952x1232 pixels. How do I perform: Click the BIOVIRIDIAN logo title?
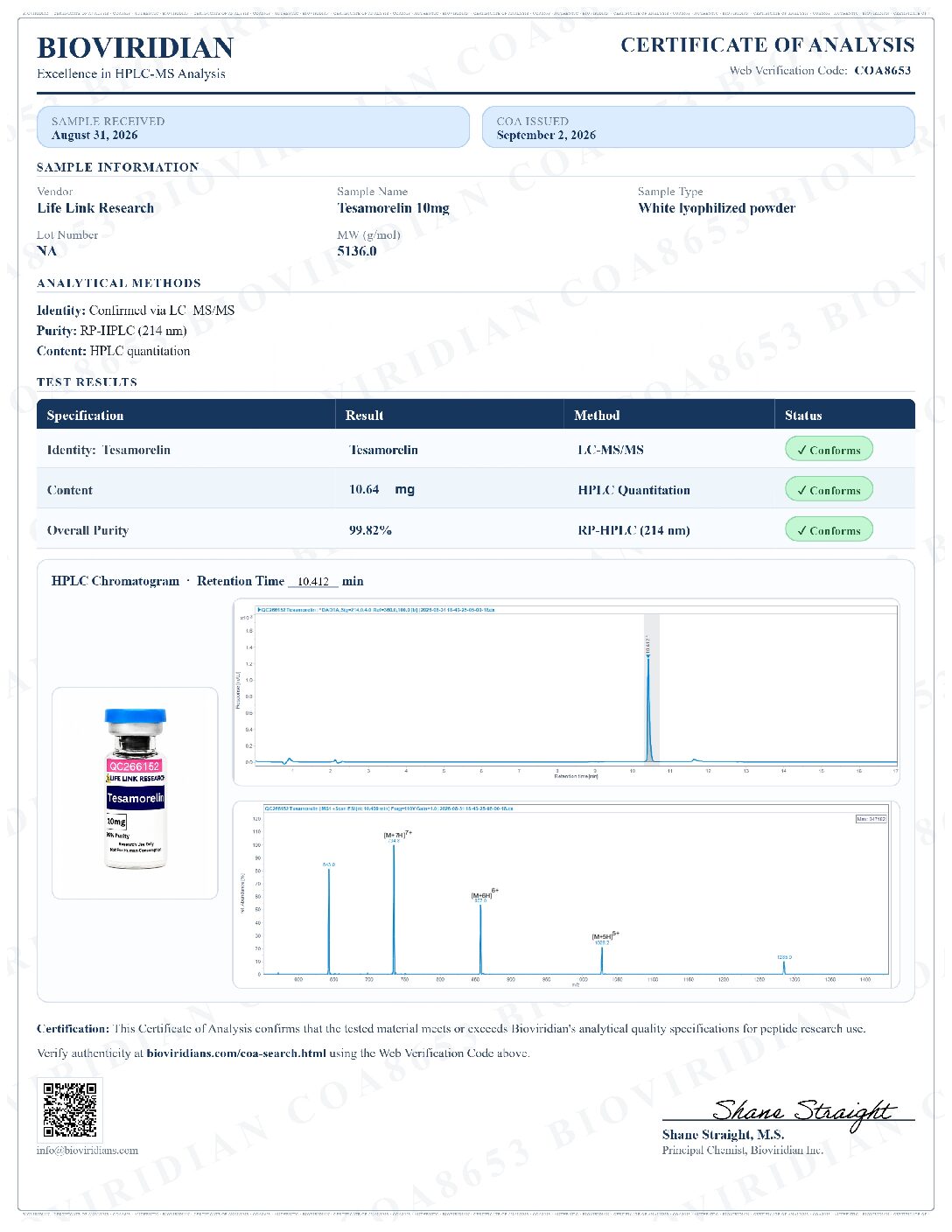pyautogui.click(x=136, y=48)
